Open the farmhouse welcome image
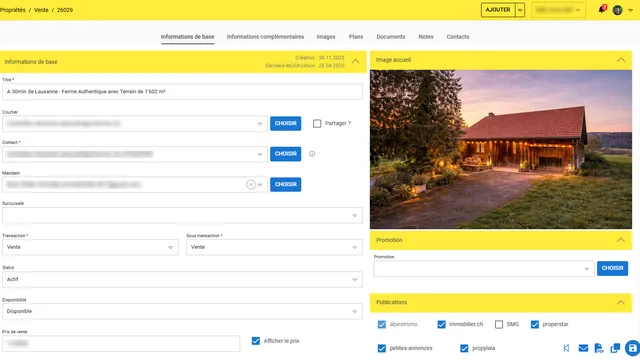Viewport: 640px width, 360px height. pos(501,149)
